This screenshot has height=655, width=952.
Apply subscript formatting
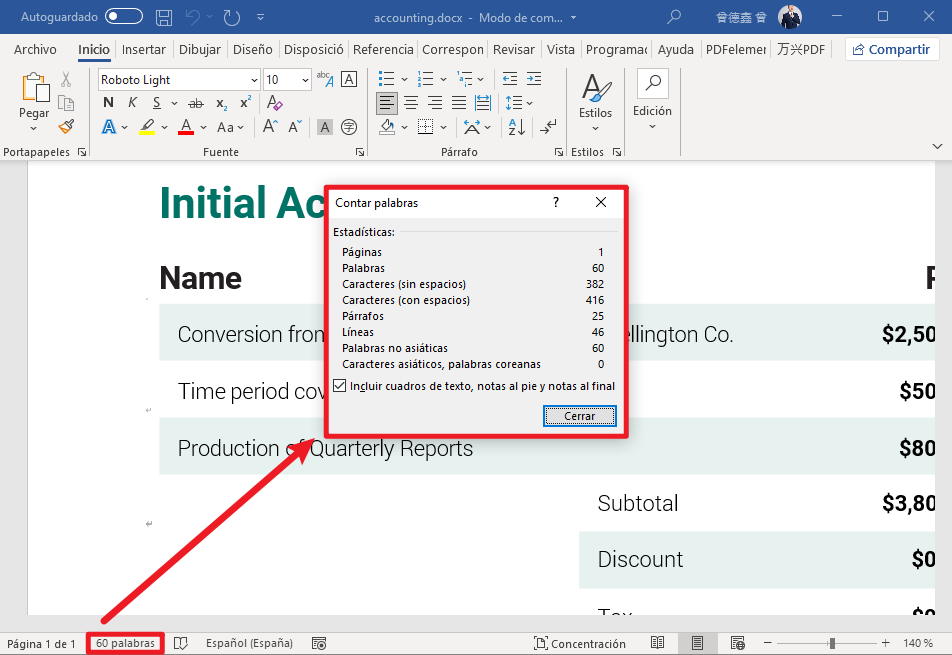coord(222,104)
